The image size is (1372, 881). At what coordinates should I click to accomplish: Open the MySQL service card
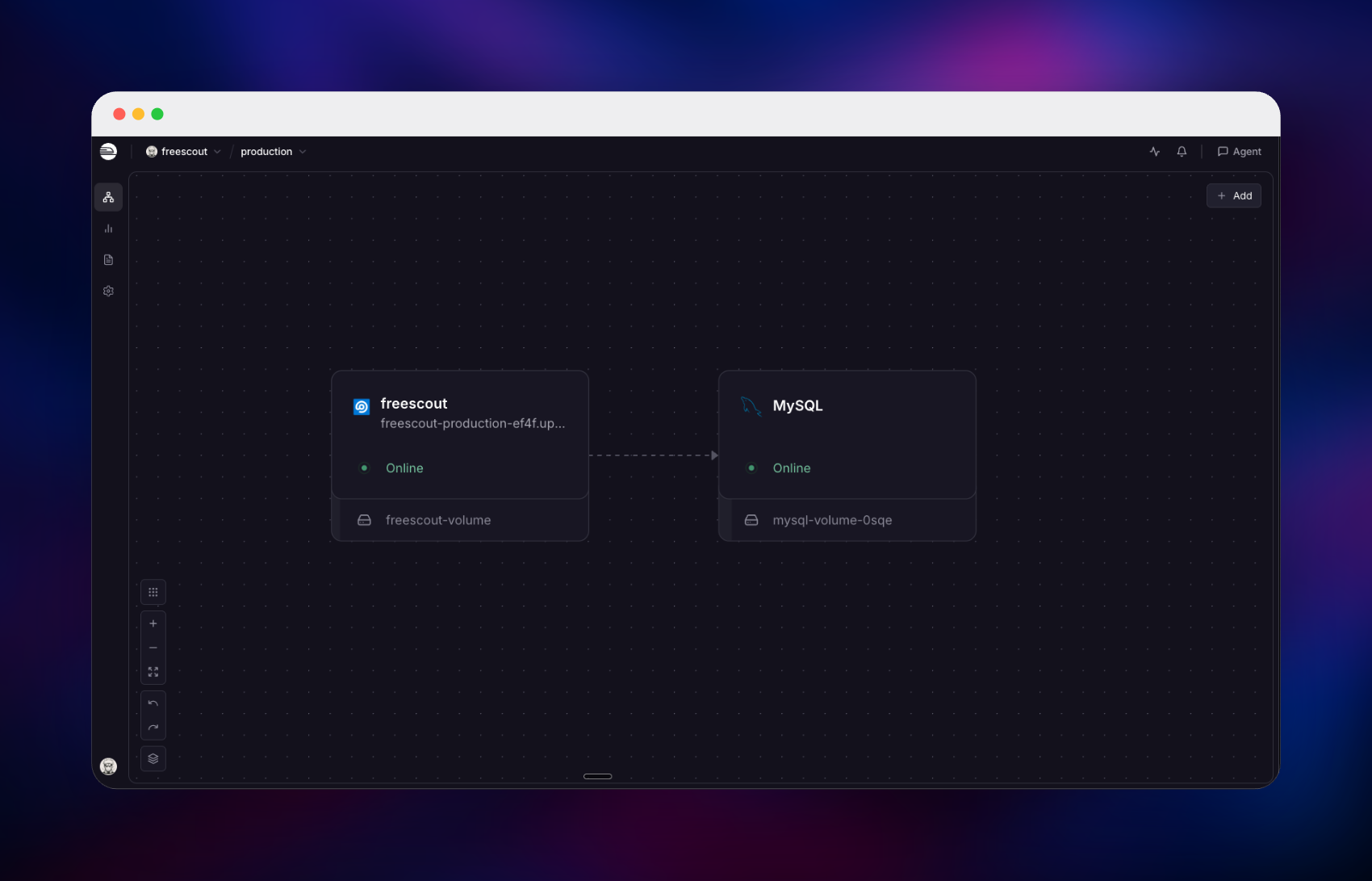pos(847,435)
